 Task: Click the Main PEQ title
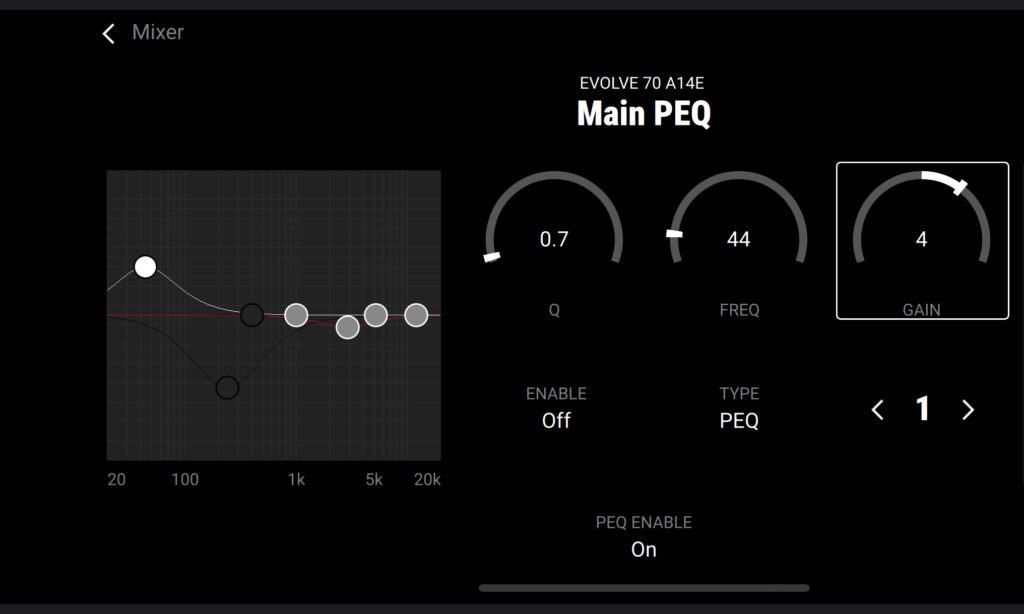[x=643, y=113]
